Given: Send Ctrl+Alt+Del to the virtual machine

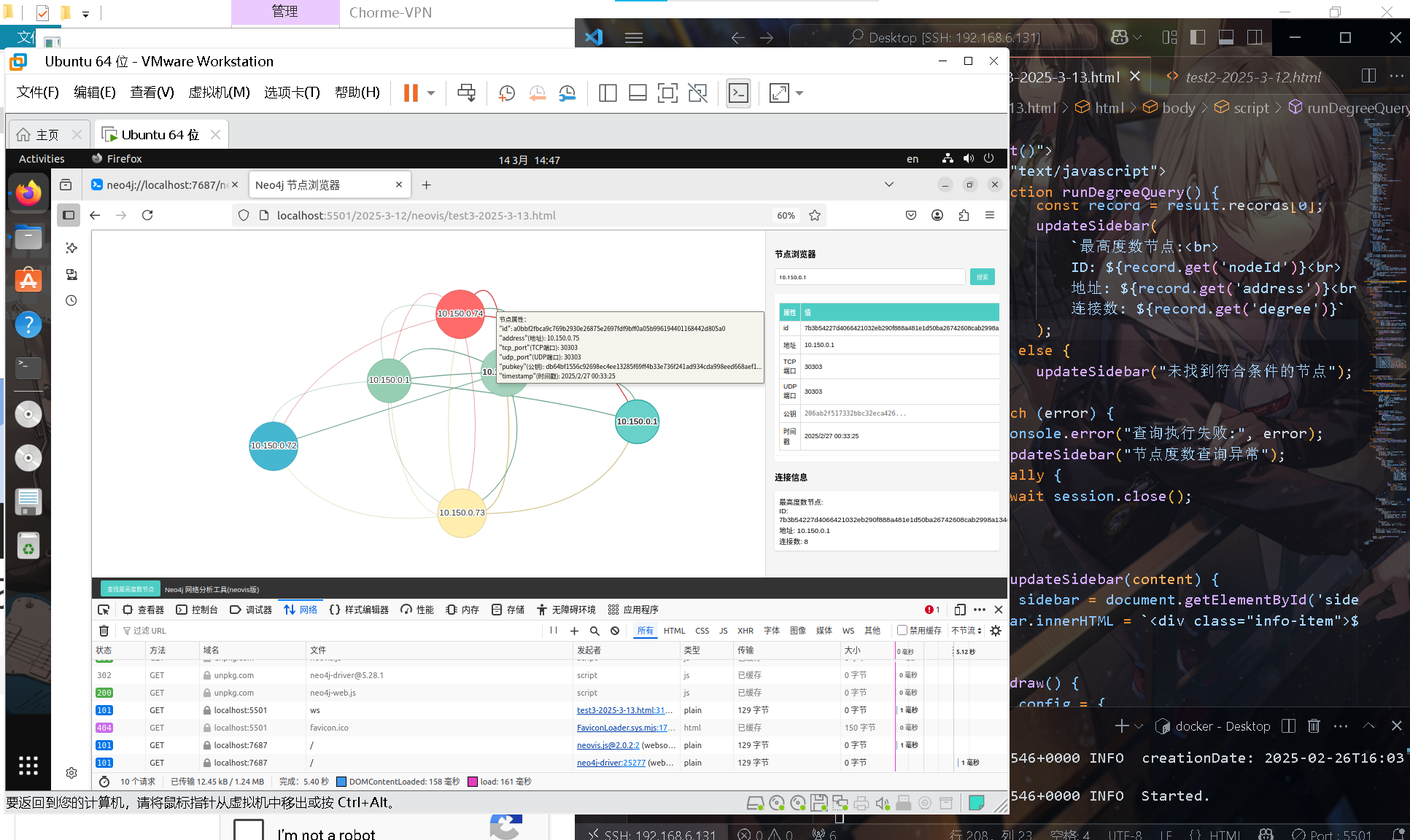Looking at the screenshot, I should click(466, 93).
